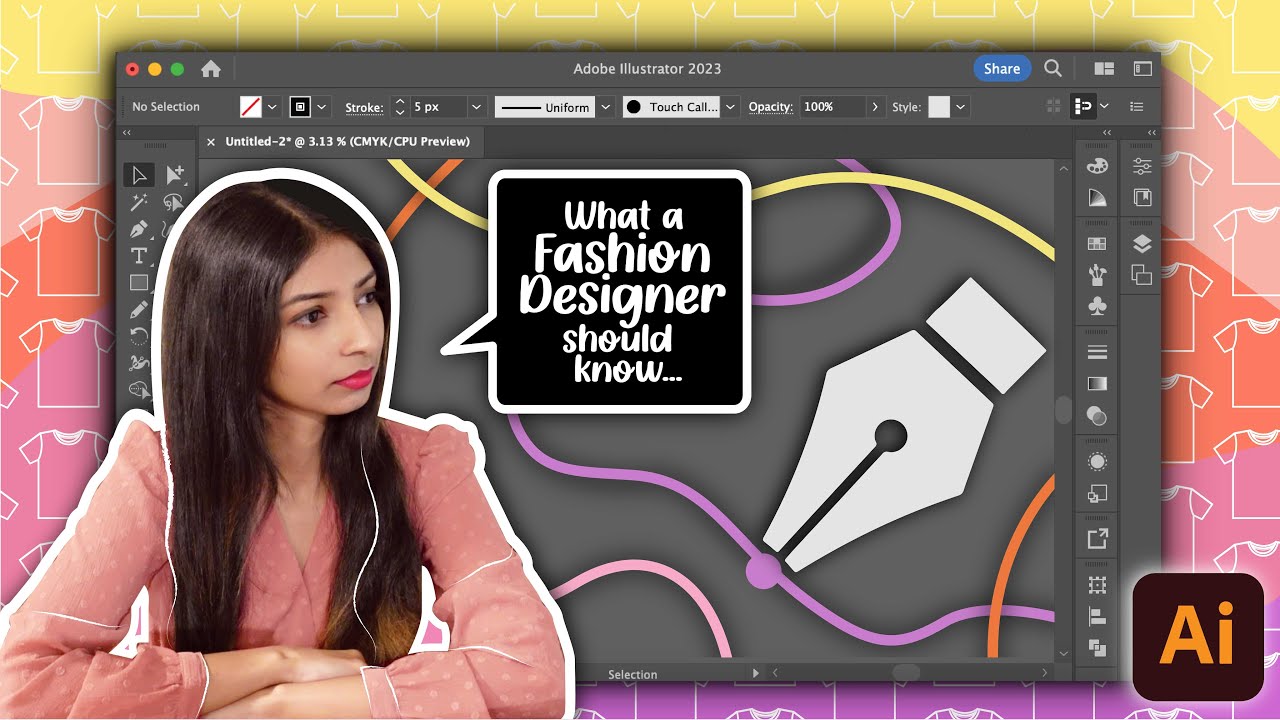Open the Gradient panel icon

(x=1097, y=384)
